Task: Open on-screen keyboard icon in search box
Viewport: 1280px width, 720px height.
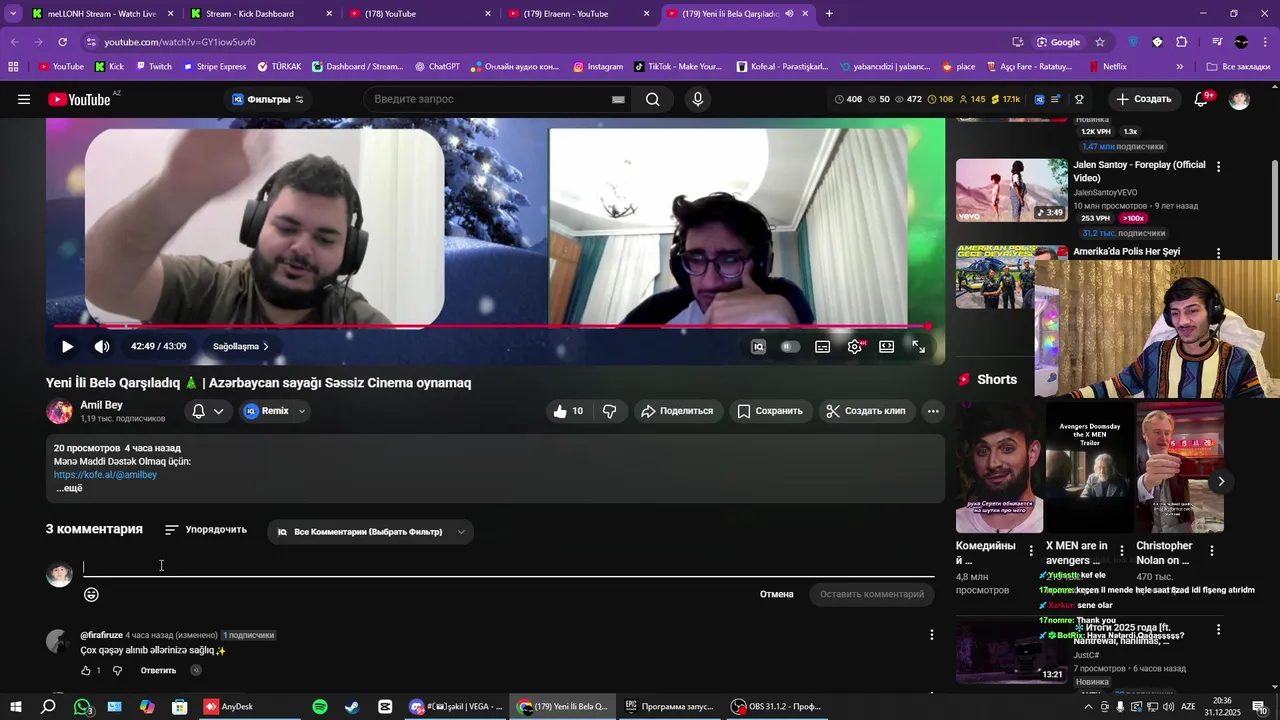Action: [618, 99]
